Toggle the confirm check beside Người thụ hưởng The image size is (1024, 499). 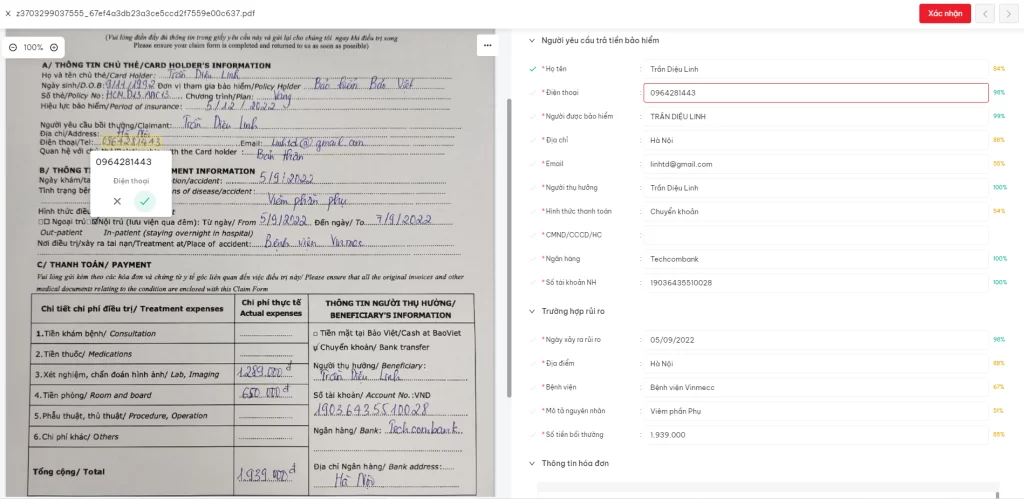click(x=533, y=187)
